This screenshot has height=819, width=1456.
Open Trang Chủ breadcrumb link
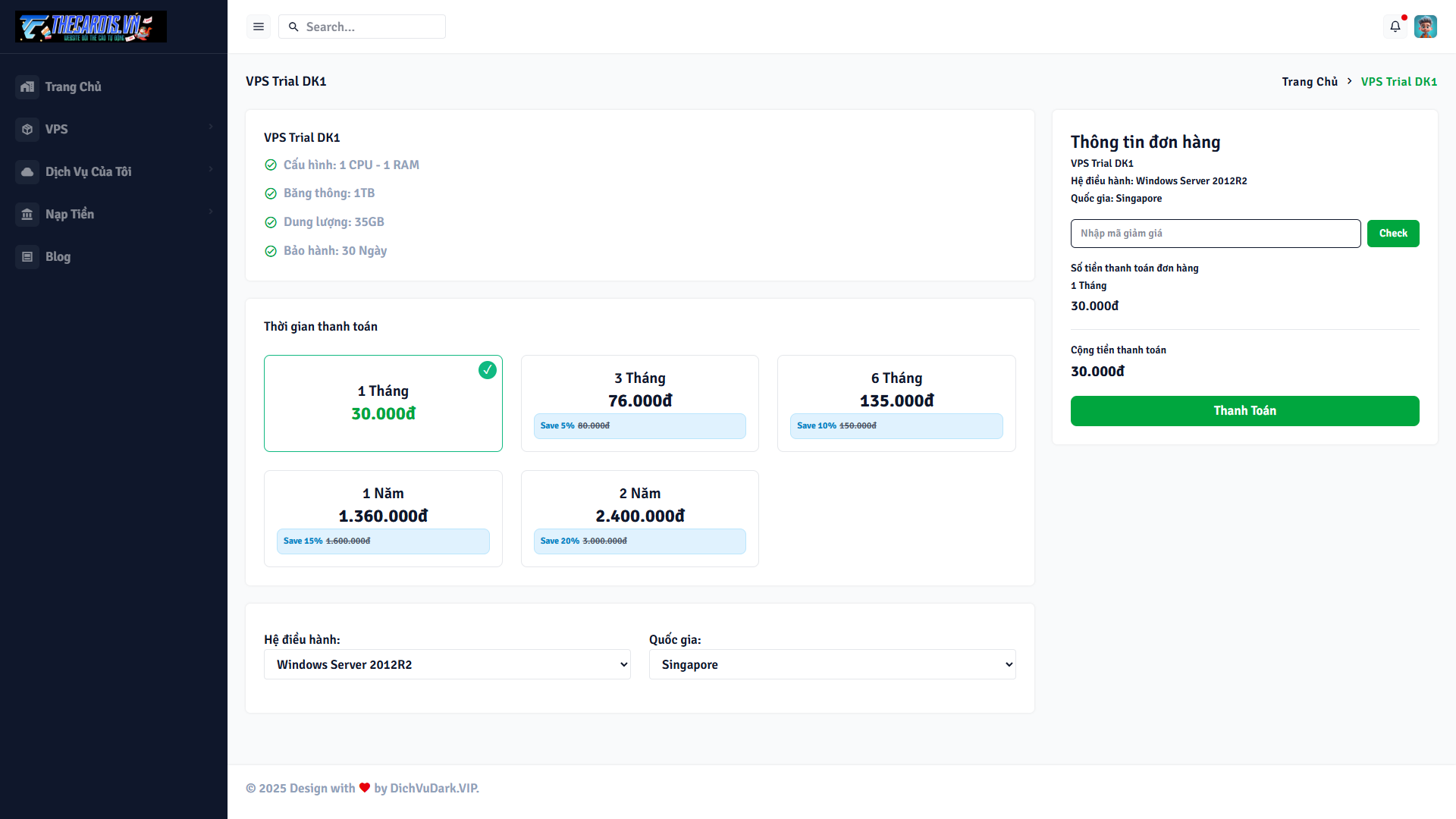pos(1309,81)
